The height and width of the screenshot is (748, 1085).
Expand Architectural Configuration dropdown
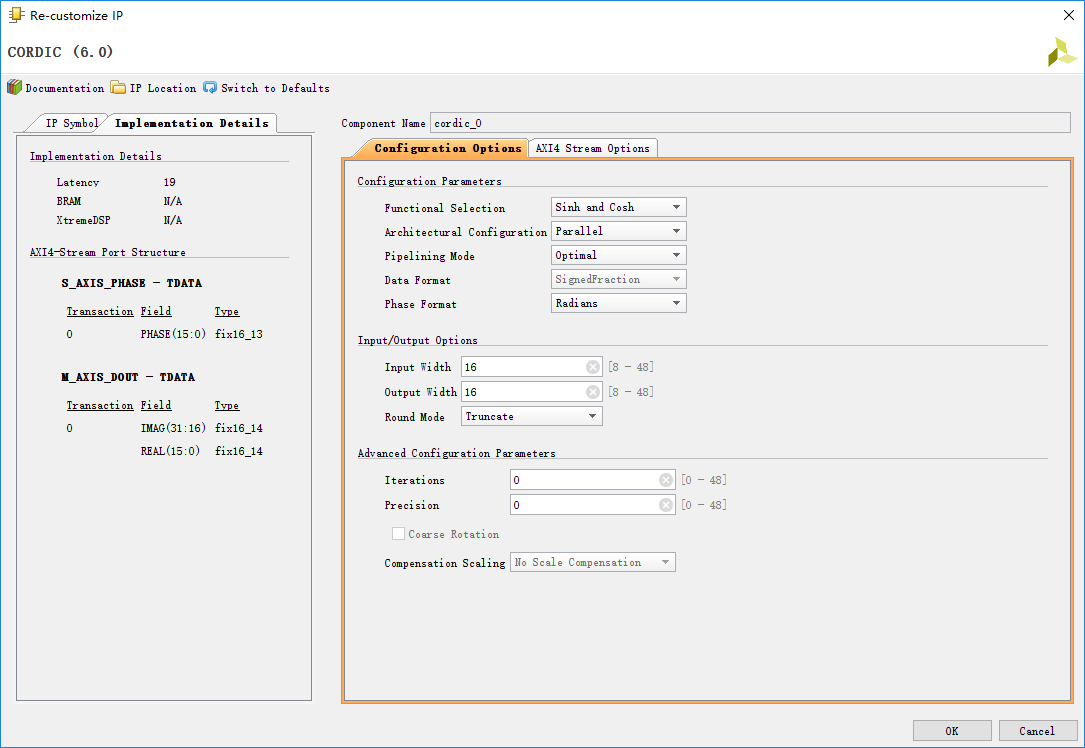(618, 231)
